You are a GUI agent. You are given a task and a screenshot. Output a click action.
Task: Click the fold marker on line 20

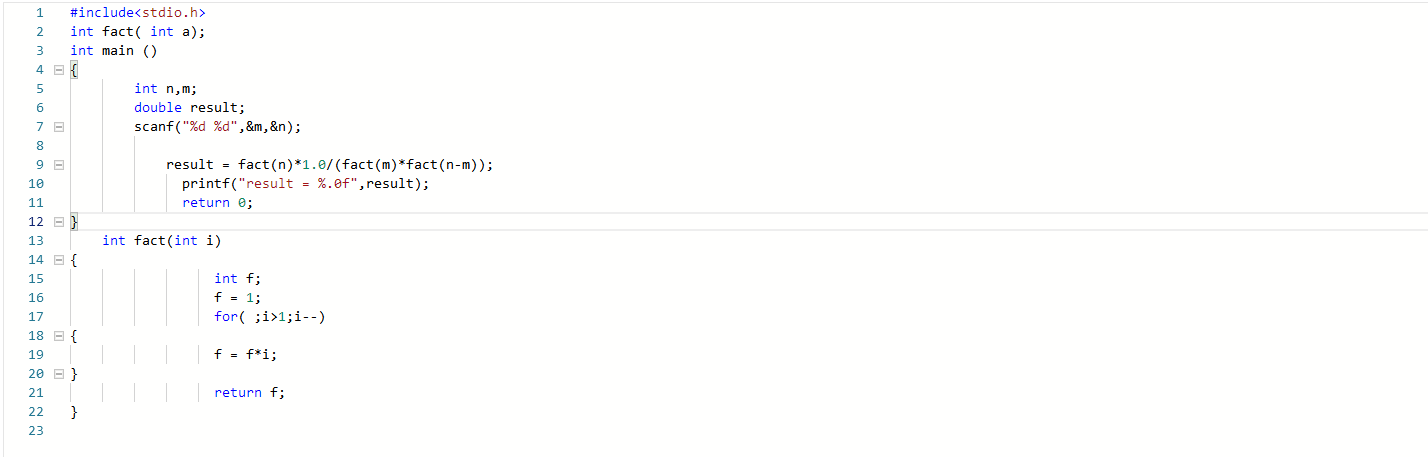point(58,374)
